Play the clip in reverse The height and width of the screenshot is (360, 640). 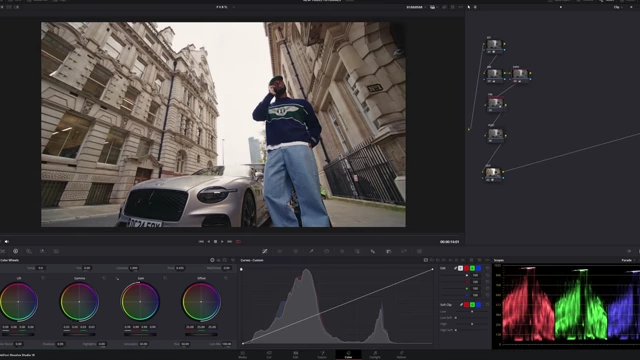[x=209, y=242]
